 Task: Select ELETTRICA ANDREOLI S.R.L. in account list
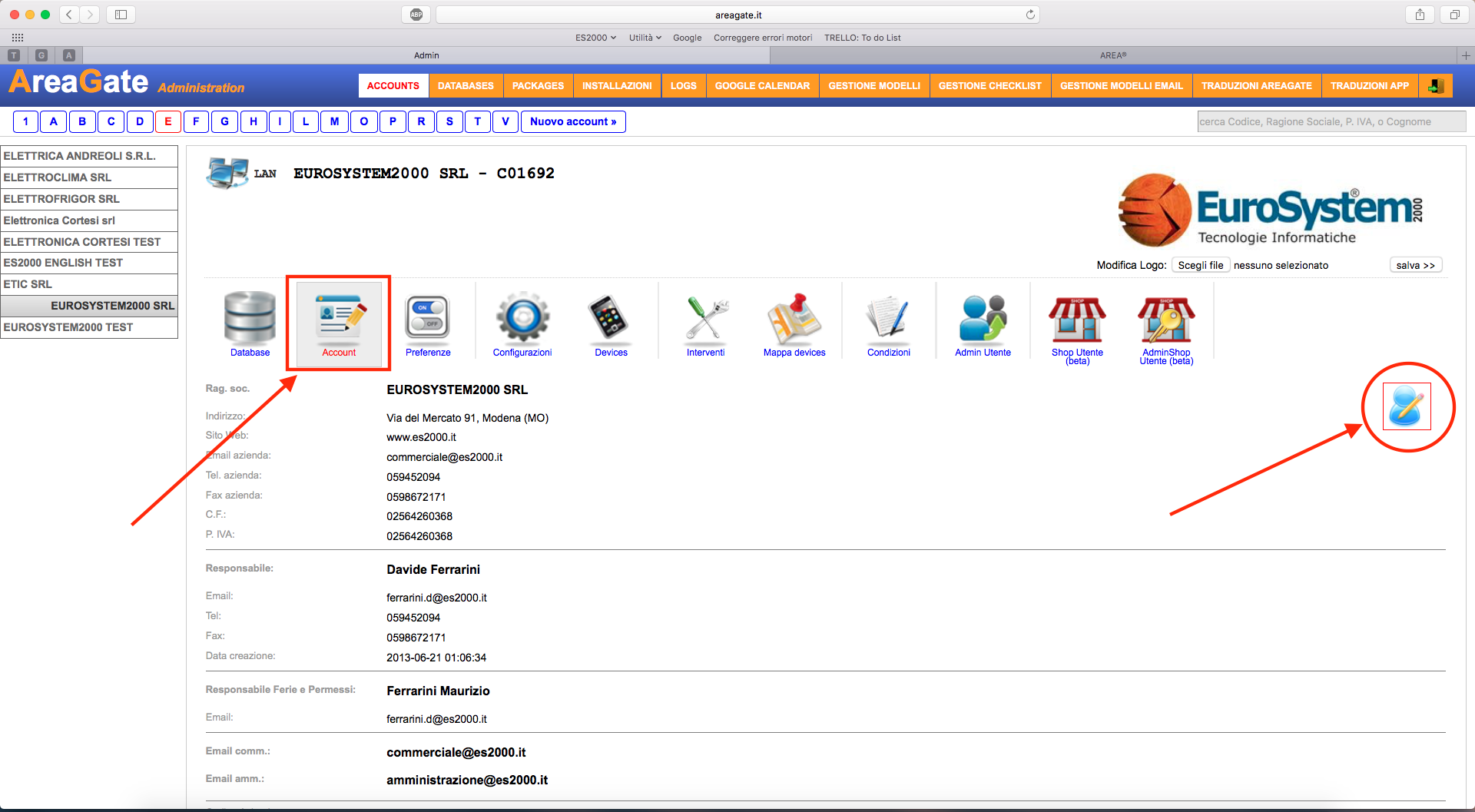[89, 156]
